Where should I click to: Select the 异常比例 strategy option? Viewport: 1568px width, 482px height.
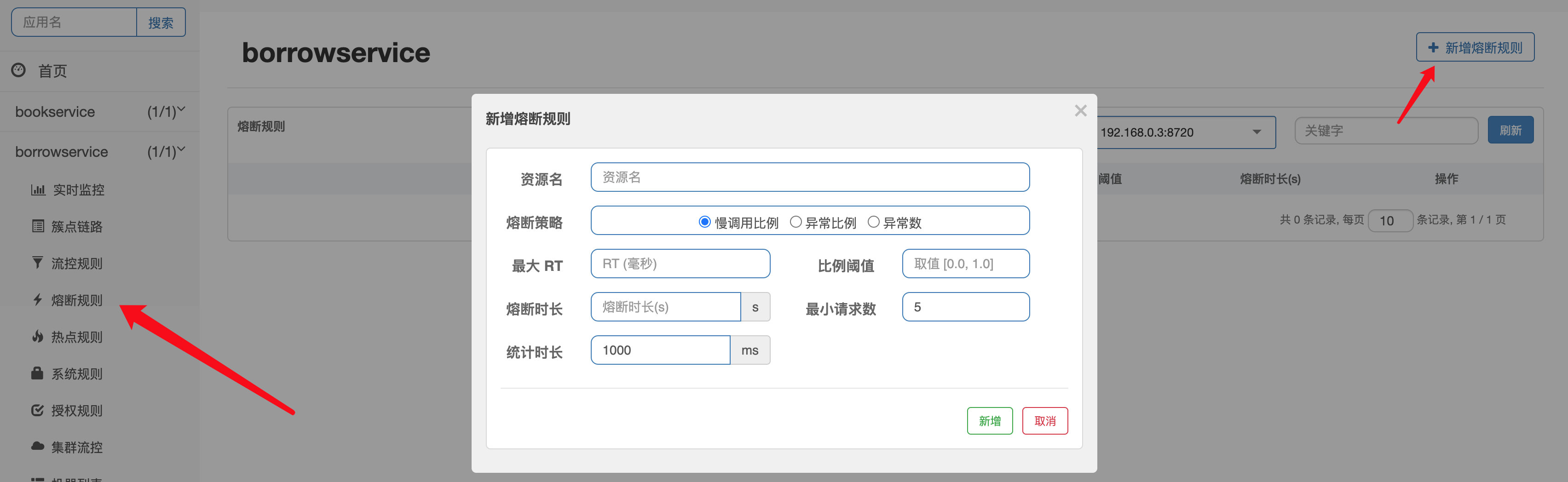click(795, 222)
